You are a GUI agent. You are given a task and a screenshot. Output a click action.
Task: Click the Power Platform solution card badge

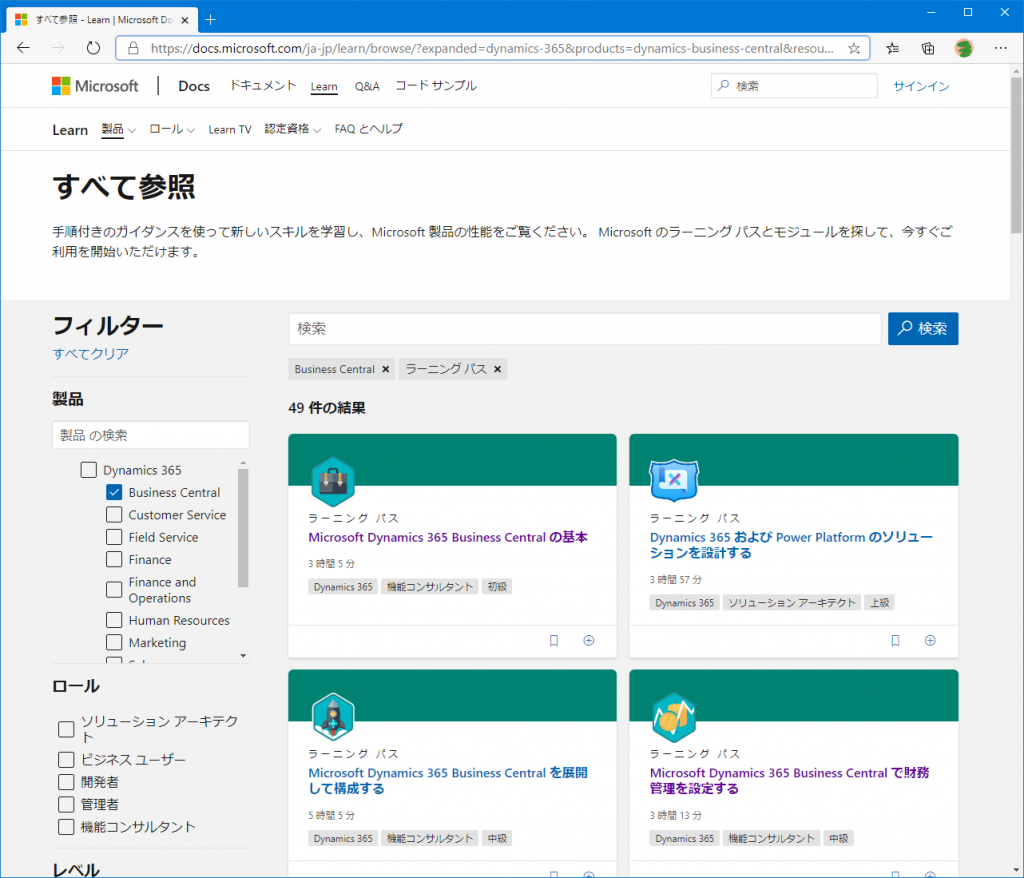click(x=674, y=480)
